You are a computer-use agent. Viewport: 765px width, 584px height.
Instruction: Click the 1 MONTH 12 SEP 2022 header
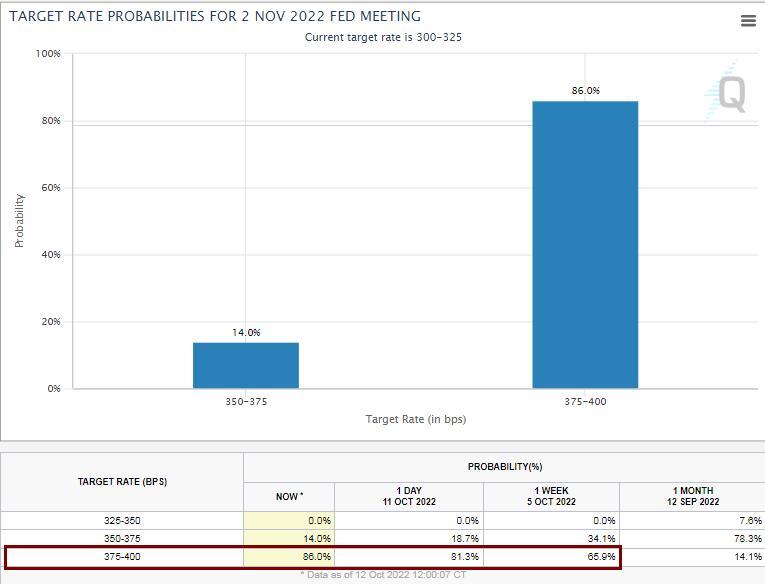[x=693, y=496]
